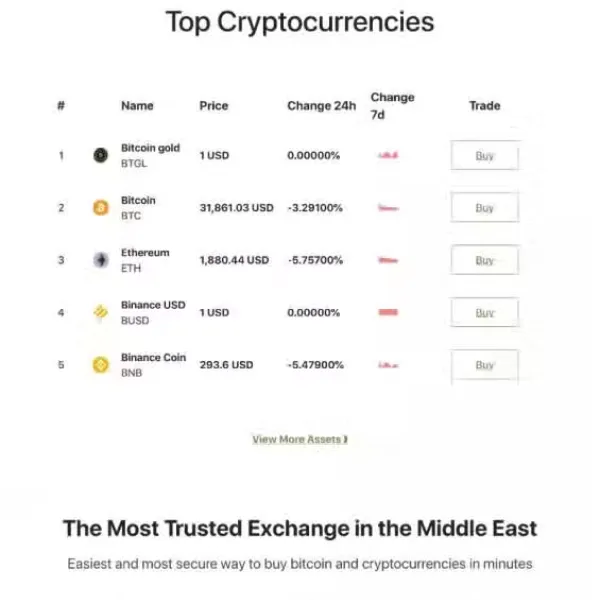
Task: Sort by Change 24h column header
Action: 321,106
